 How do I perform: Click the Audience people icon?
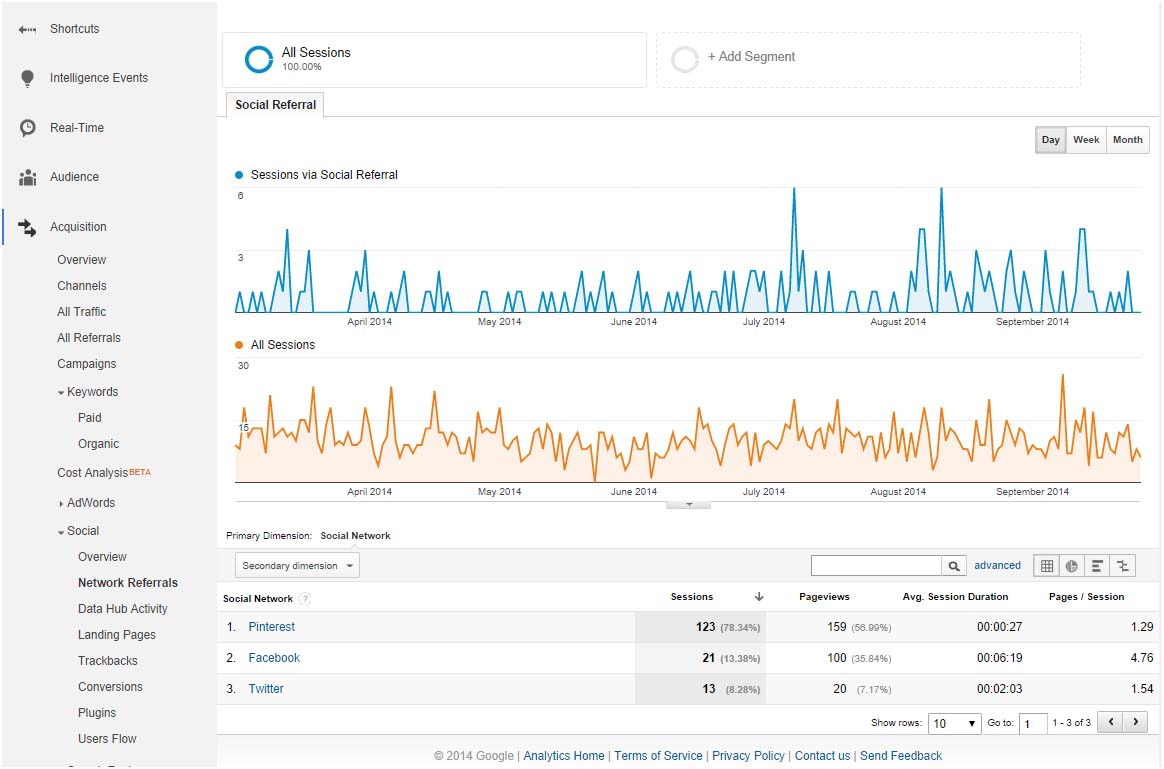point(28,177)
